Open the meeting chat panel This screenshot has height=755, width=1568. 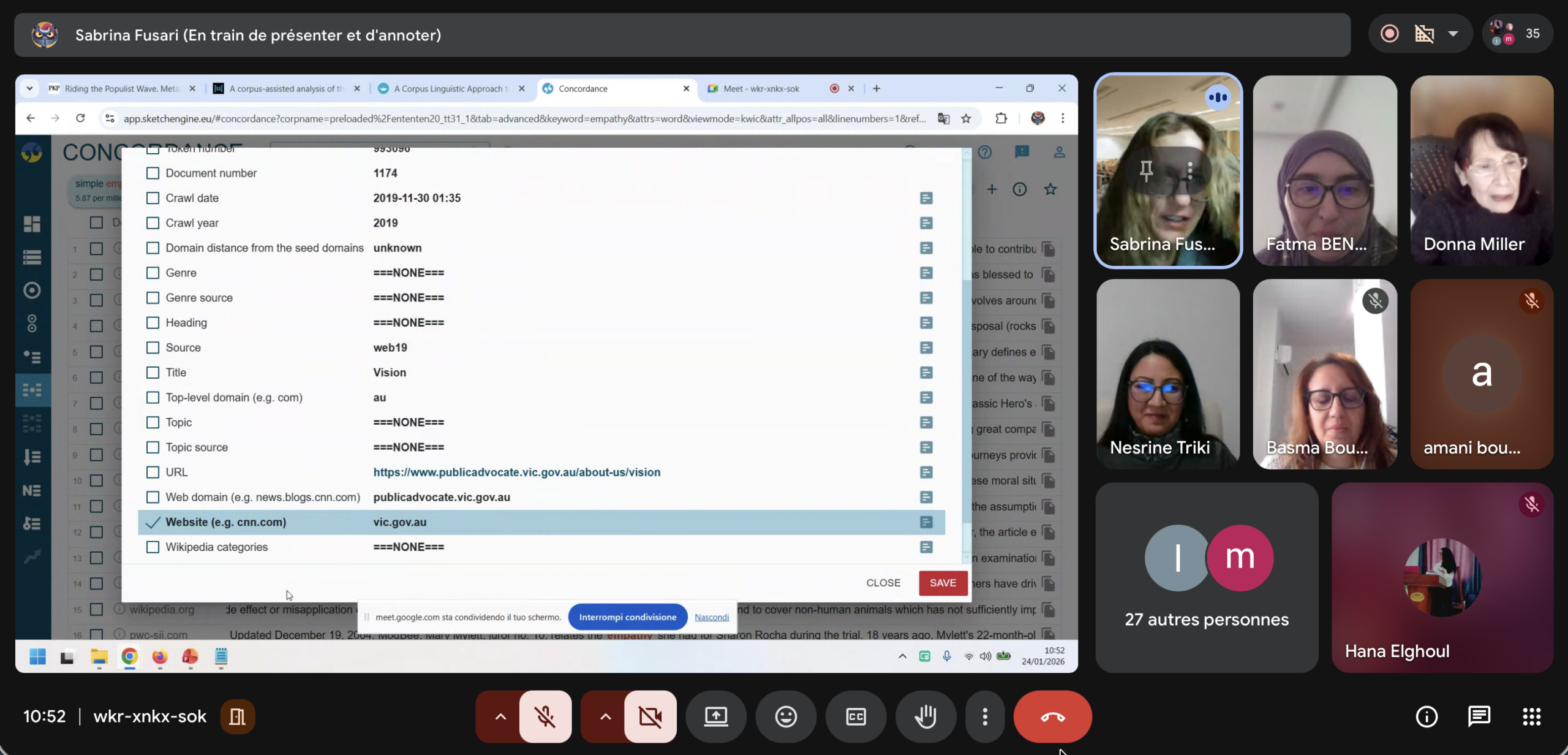(x=1479, y=716)
